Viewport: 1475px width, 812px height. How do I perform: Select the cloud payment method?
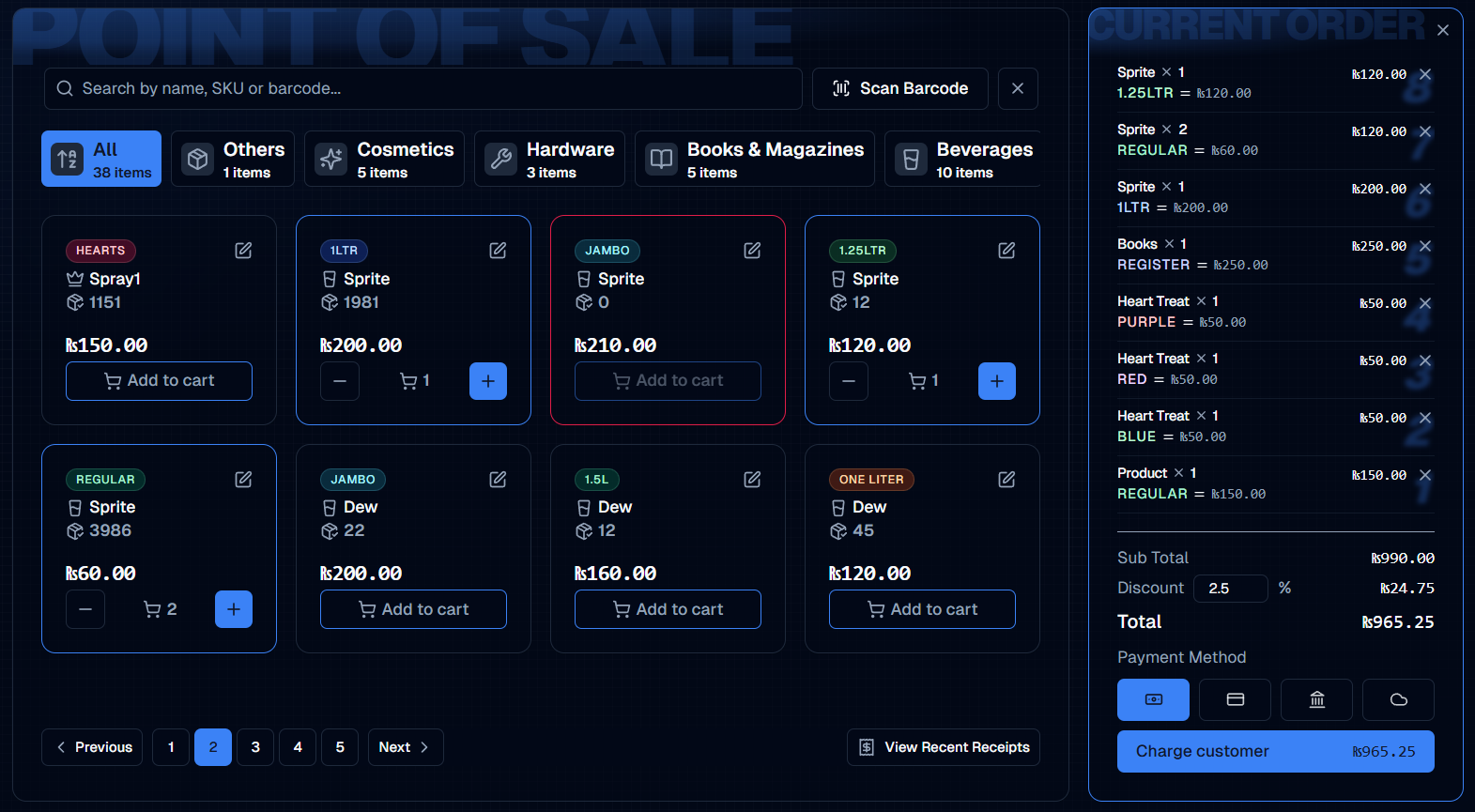coord(1398,699)
